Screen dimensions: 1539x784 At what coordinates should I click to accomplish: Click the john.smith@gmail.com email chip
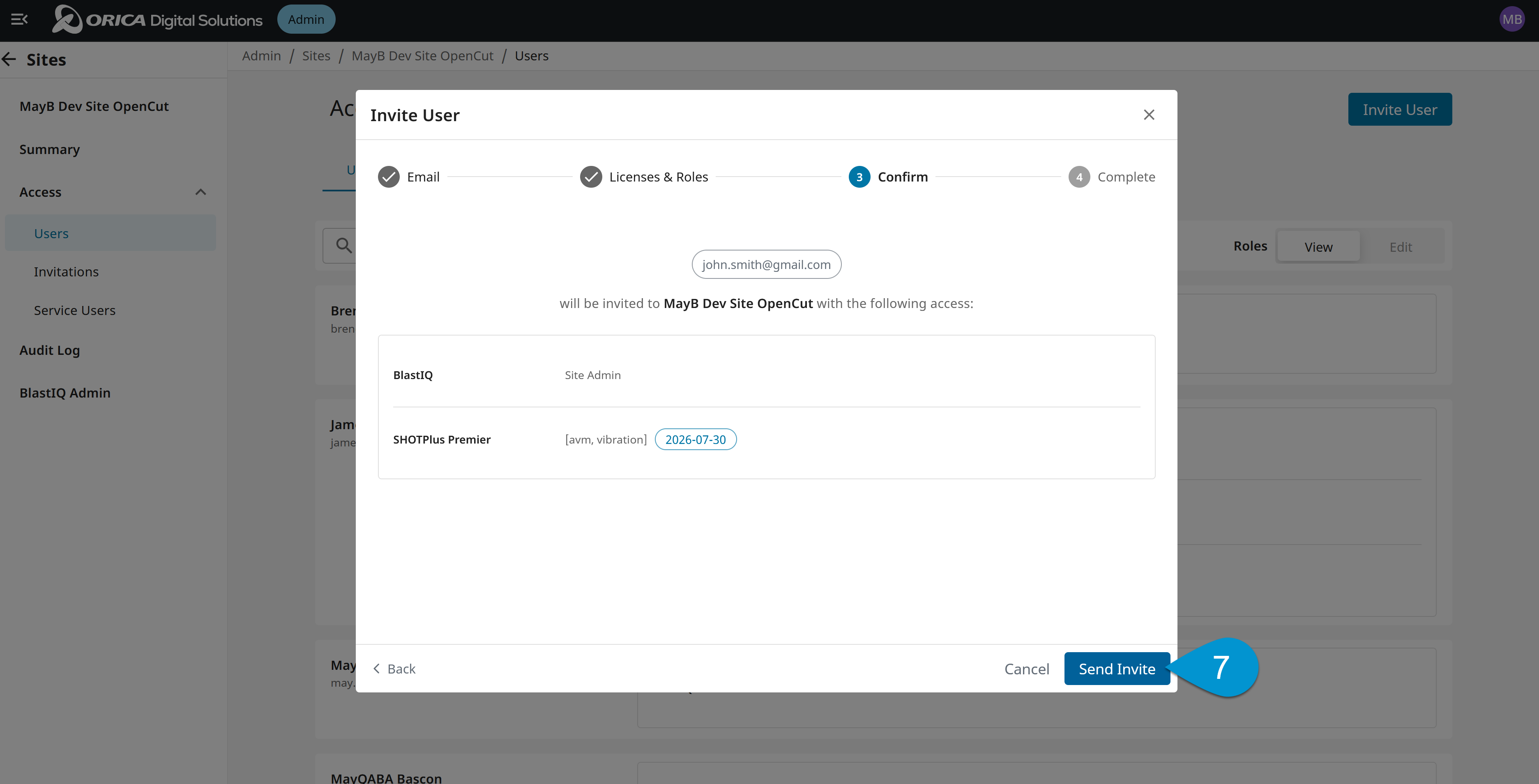767,264
